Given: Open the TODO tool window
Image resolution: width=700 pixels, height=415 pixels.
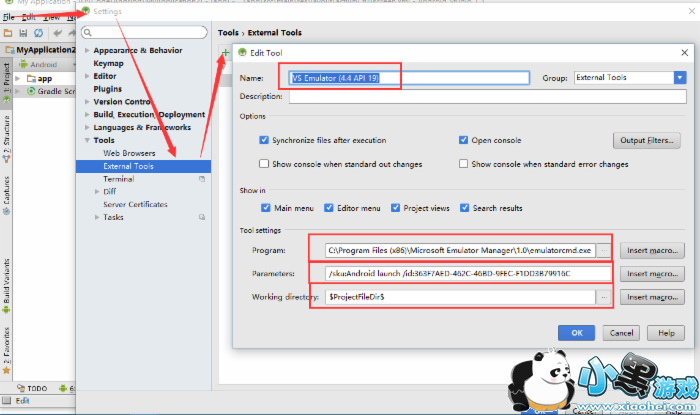Looking at the screenshot, I should (x=32, y=388).
